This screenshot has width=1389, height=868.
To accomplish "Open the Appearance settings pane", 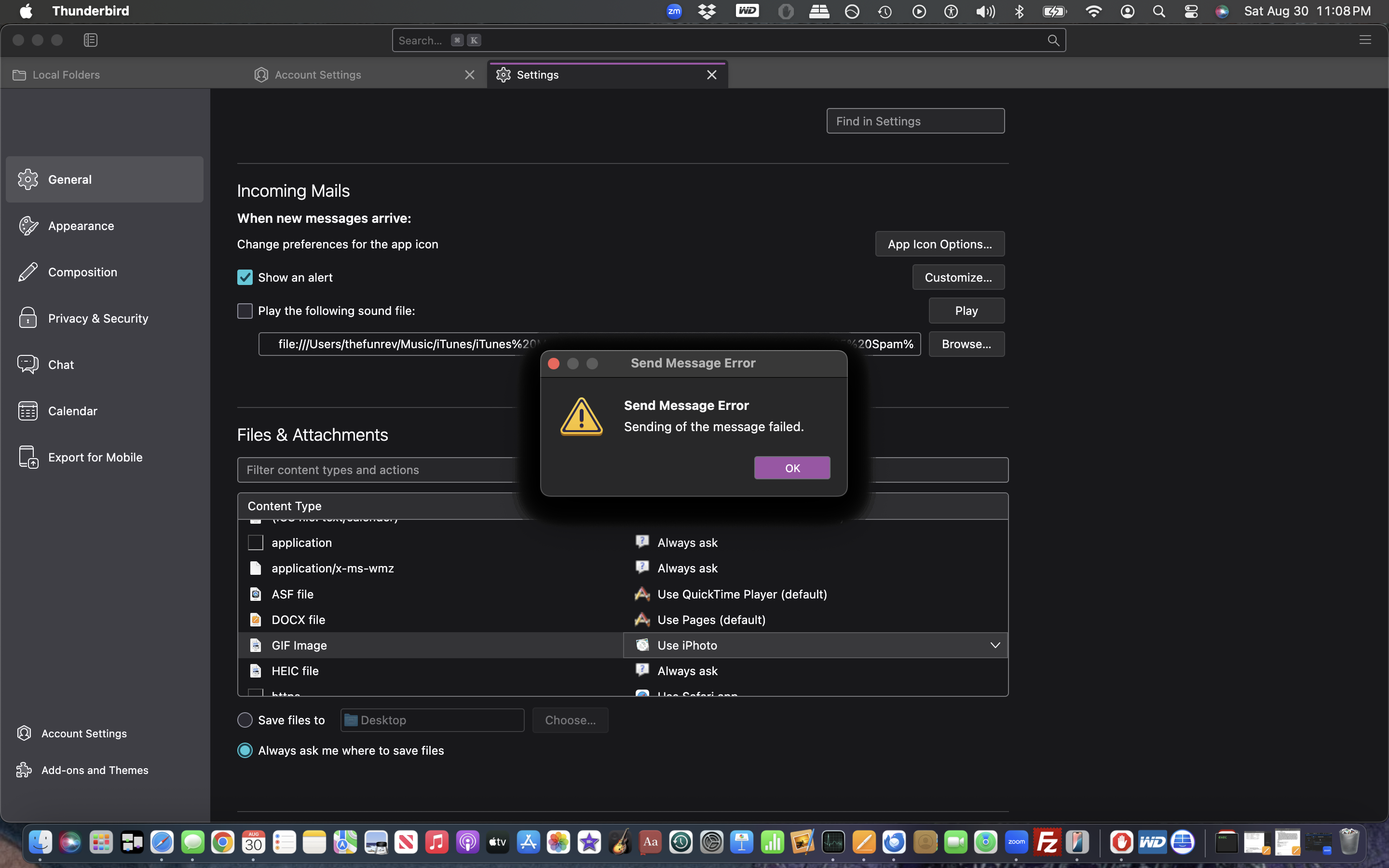I will click(81, 226).
